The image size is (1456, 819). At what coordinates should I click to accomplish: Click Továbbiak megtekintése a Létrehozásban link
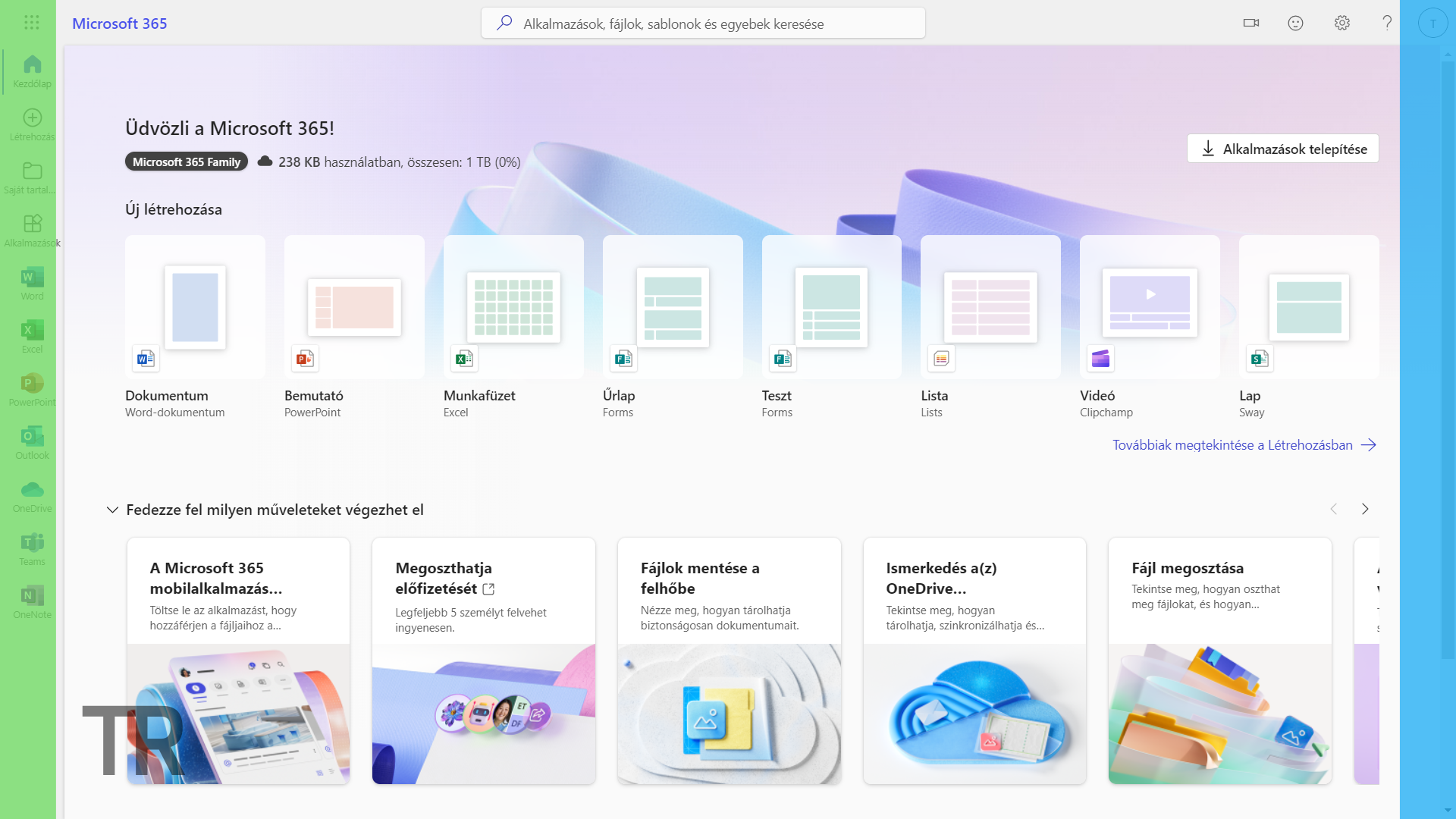tap(1244, 445)
